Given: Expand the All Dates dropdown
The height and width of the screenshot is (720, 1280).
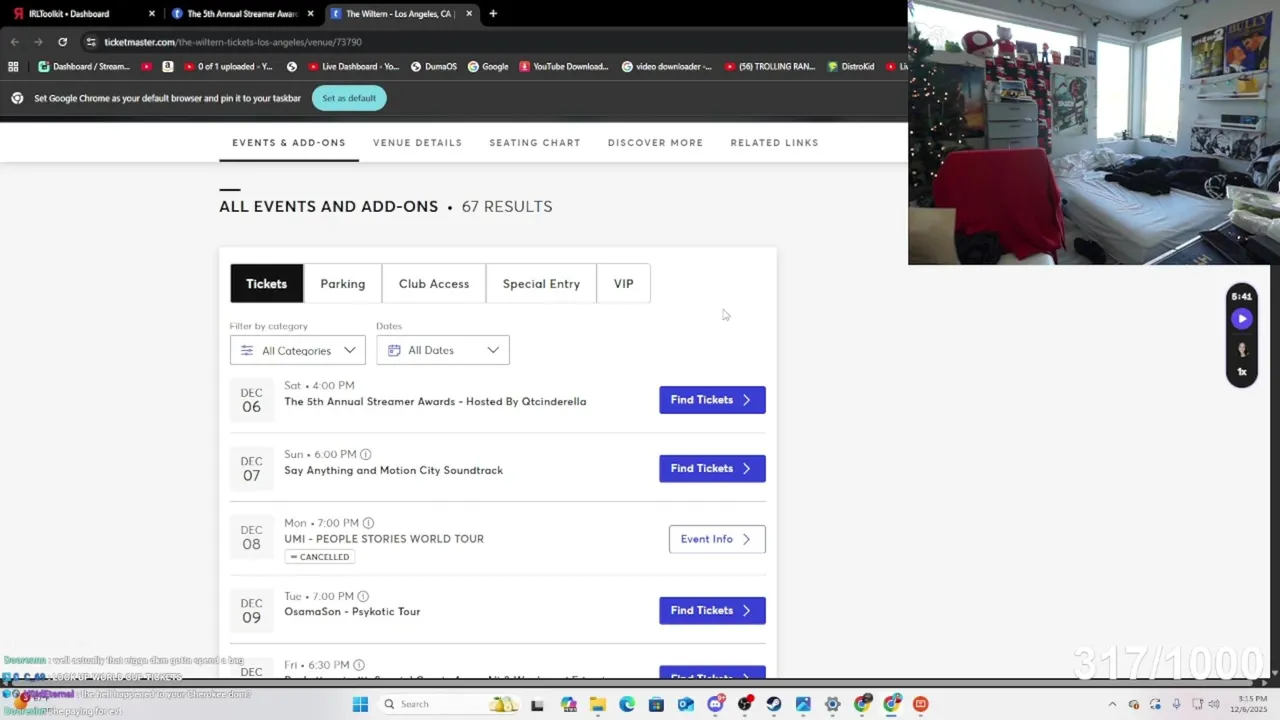Looking at the screenshot, I should [x=443, y=350].
